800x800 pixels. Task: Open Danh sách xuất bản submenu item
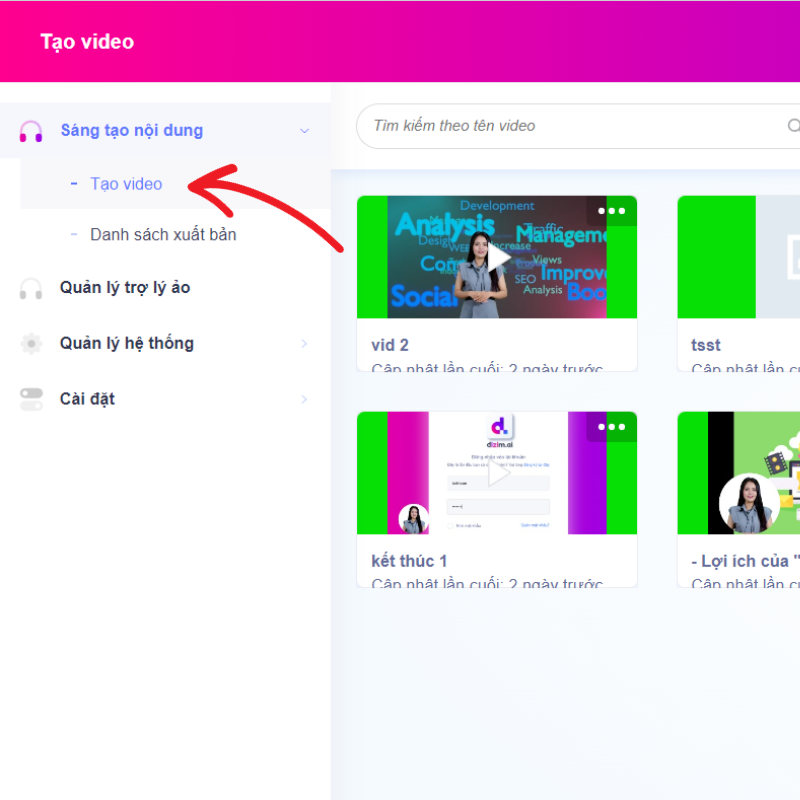176,235
